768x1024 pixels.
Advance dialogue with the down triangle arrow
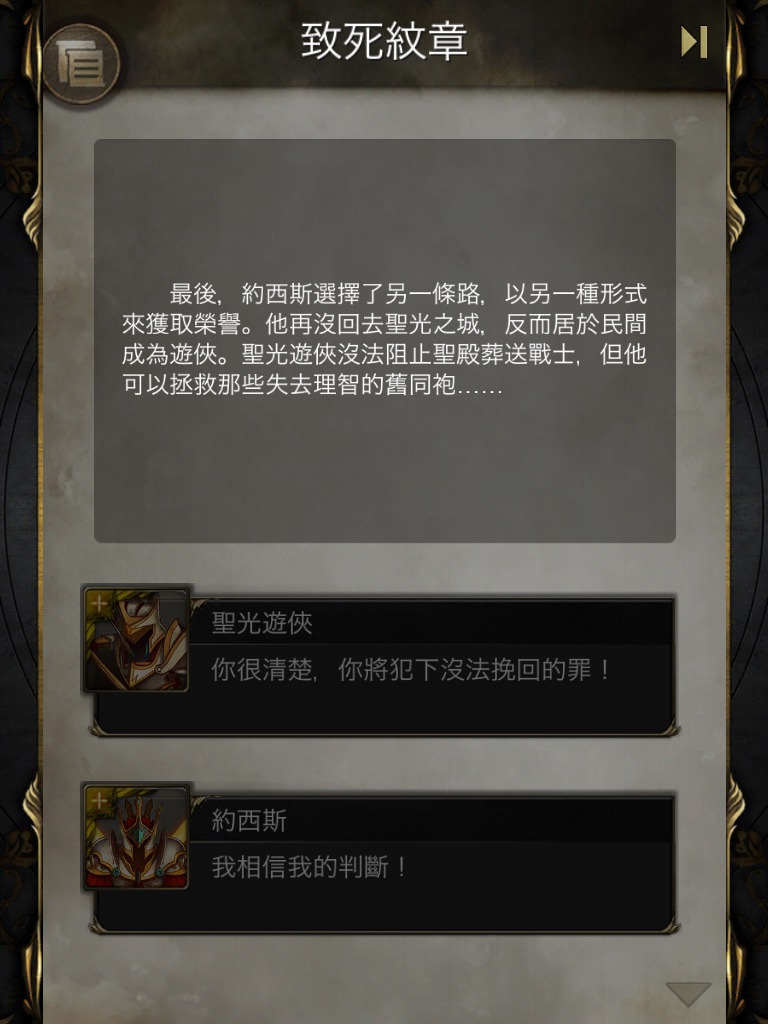point(688,993)
